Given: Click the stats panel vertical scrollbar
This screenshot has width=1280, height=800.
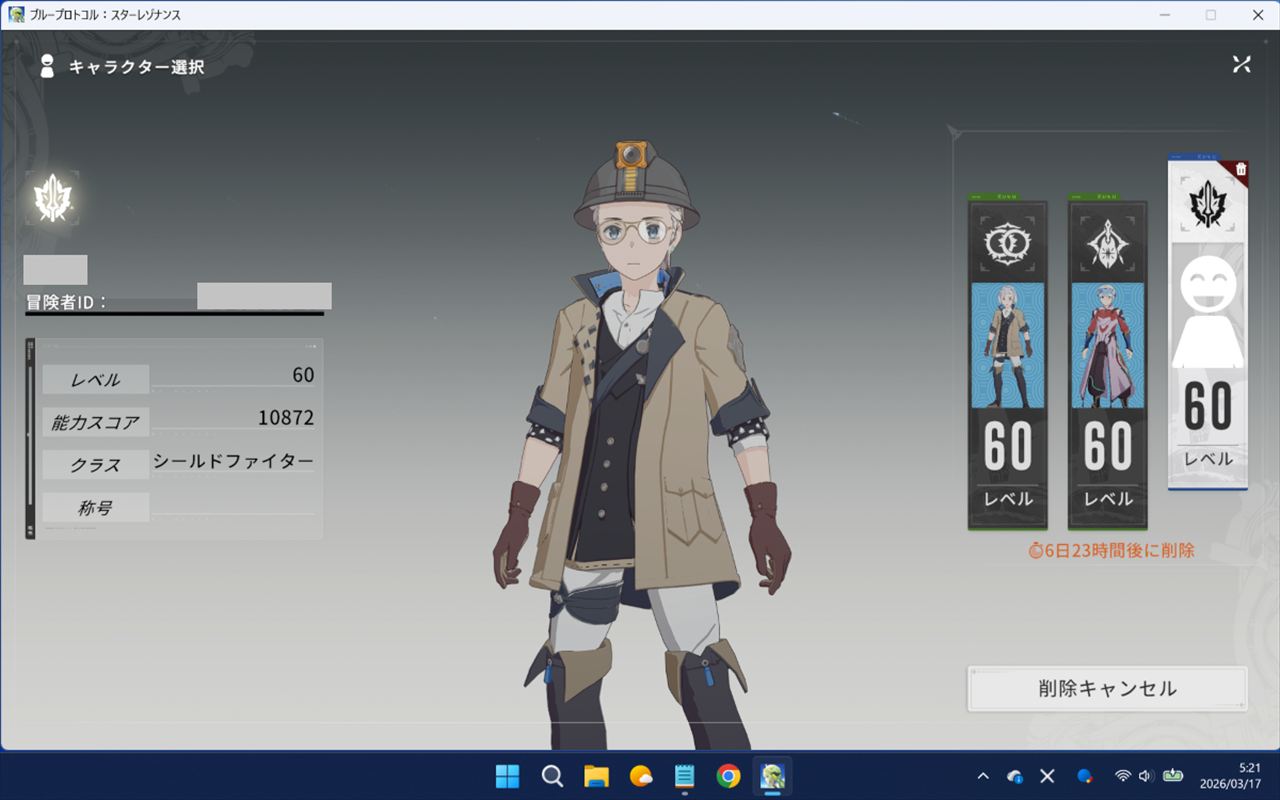Looking at the screenshot, I should 30,438.
